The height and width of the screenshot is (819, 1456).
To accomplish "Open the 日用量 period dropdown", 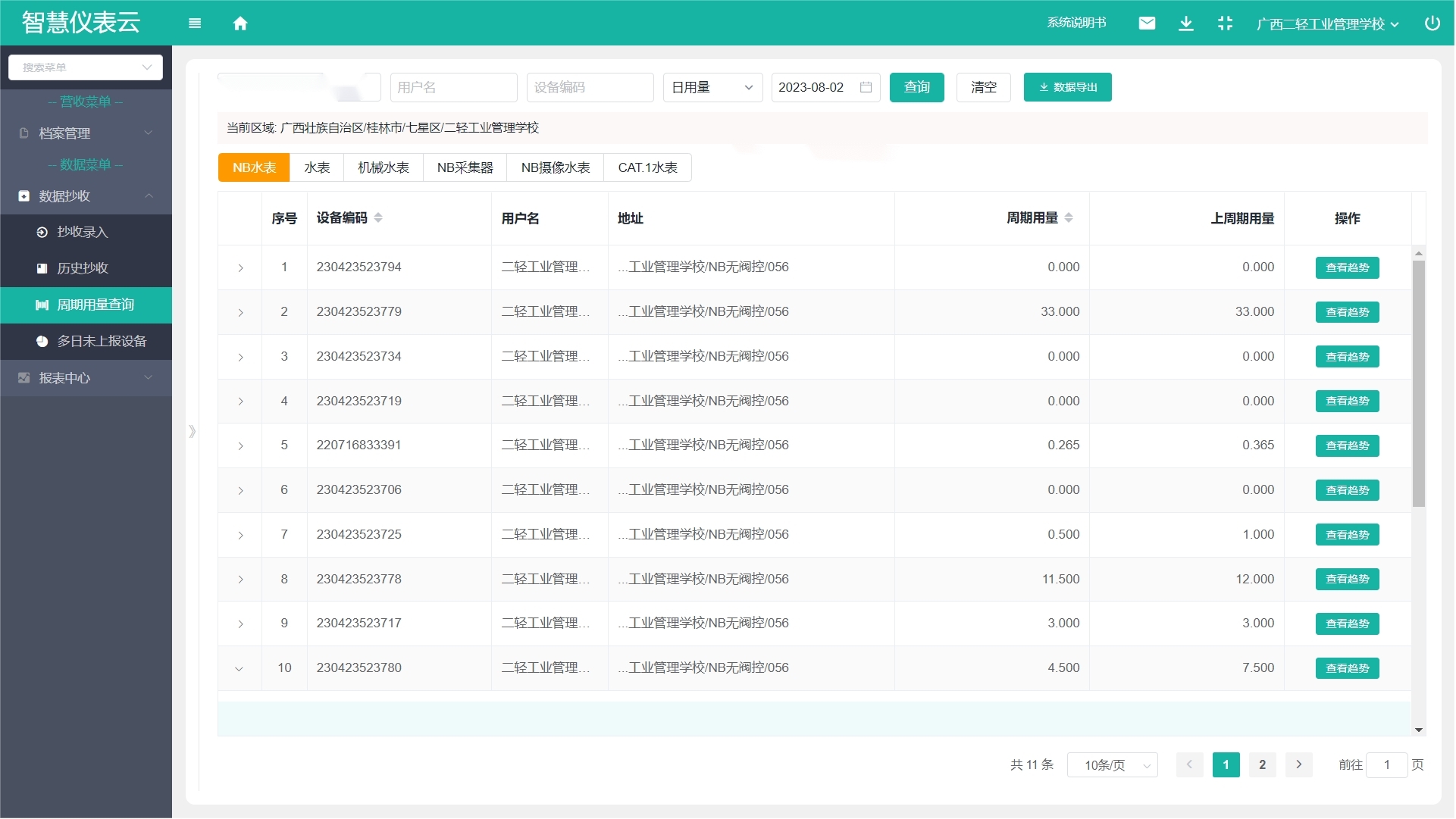I will [712, 87].
